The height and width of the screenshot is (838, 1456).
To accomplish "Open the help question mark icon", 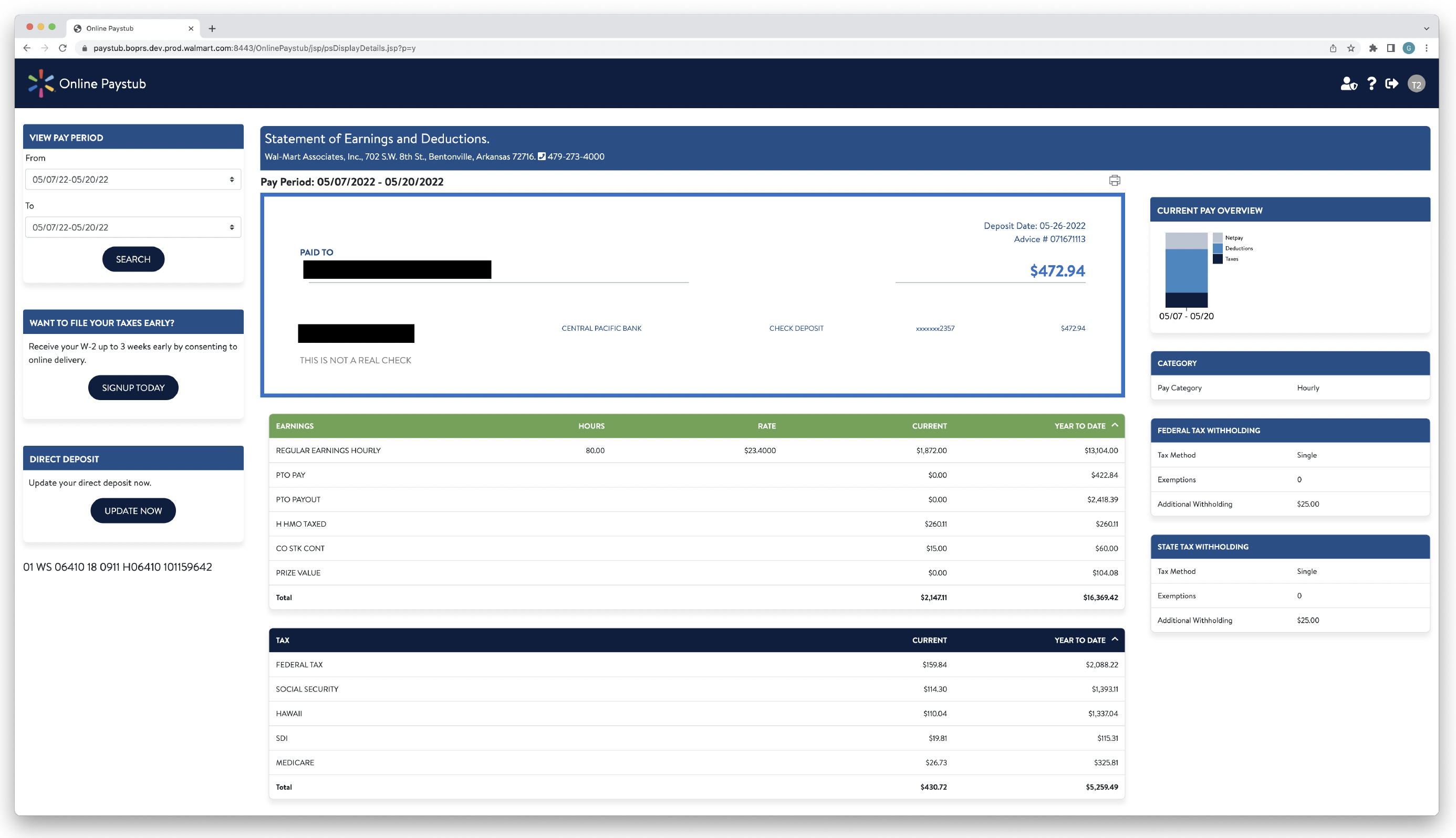I will point(1371,84).
